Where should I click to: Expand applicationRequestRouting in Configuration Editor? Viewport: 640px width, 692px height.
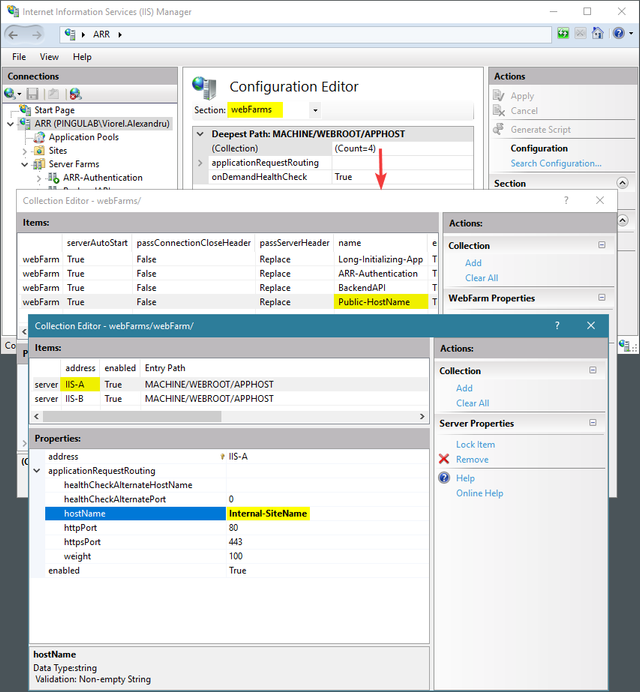(200, 163)
